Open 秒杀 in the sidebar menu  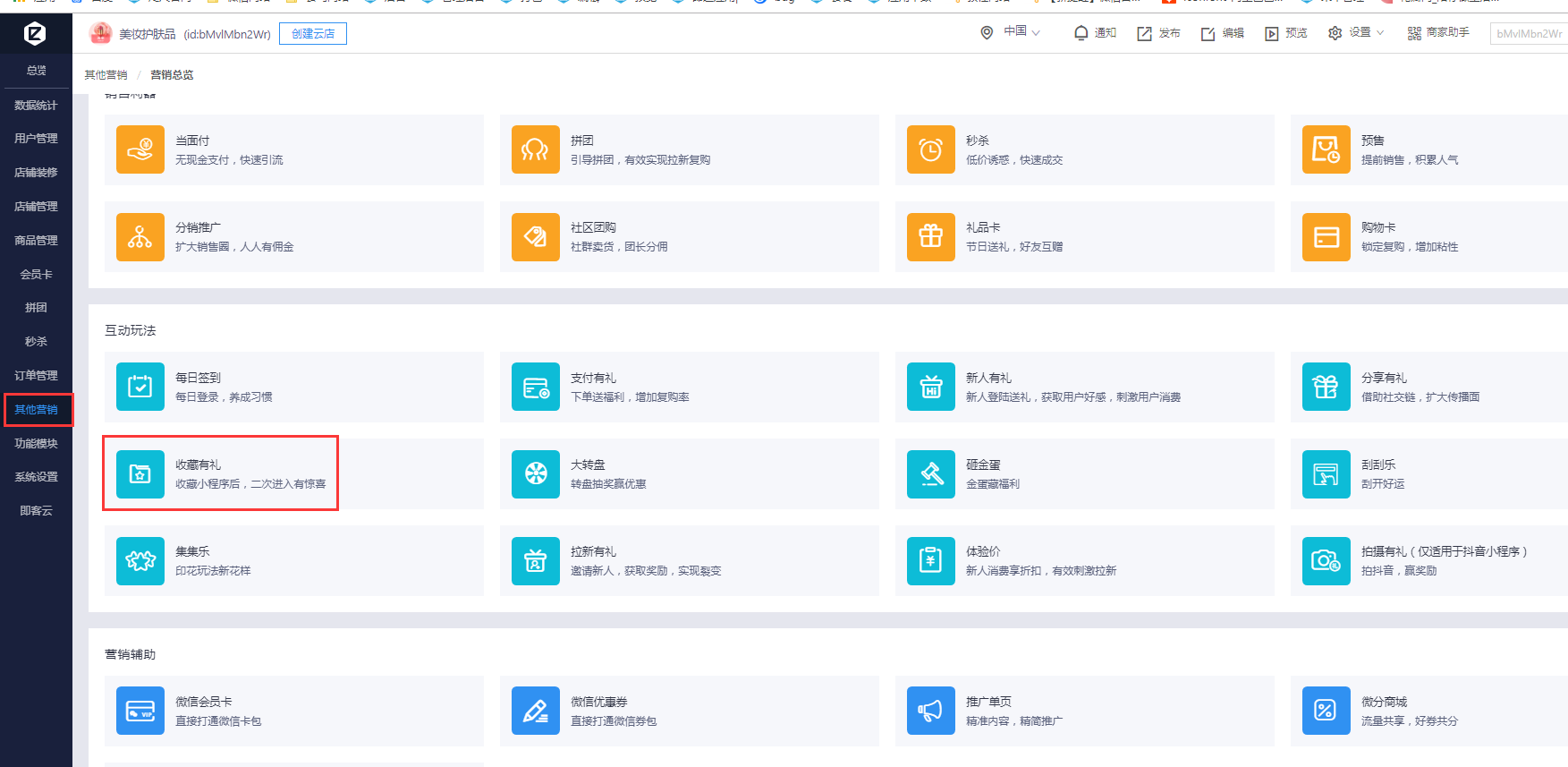(x=36, y=342)
